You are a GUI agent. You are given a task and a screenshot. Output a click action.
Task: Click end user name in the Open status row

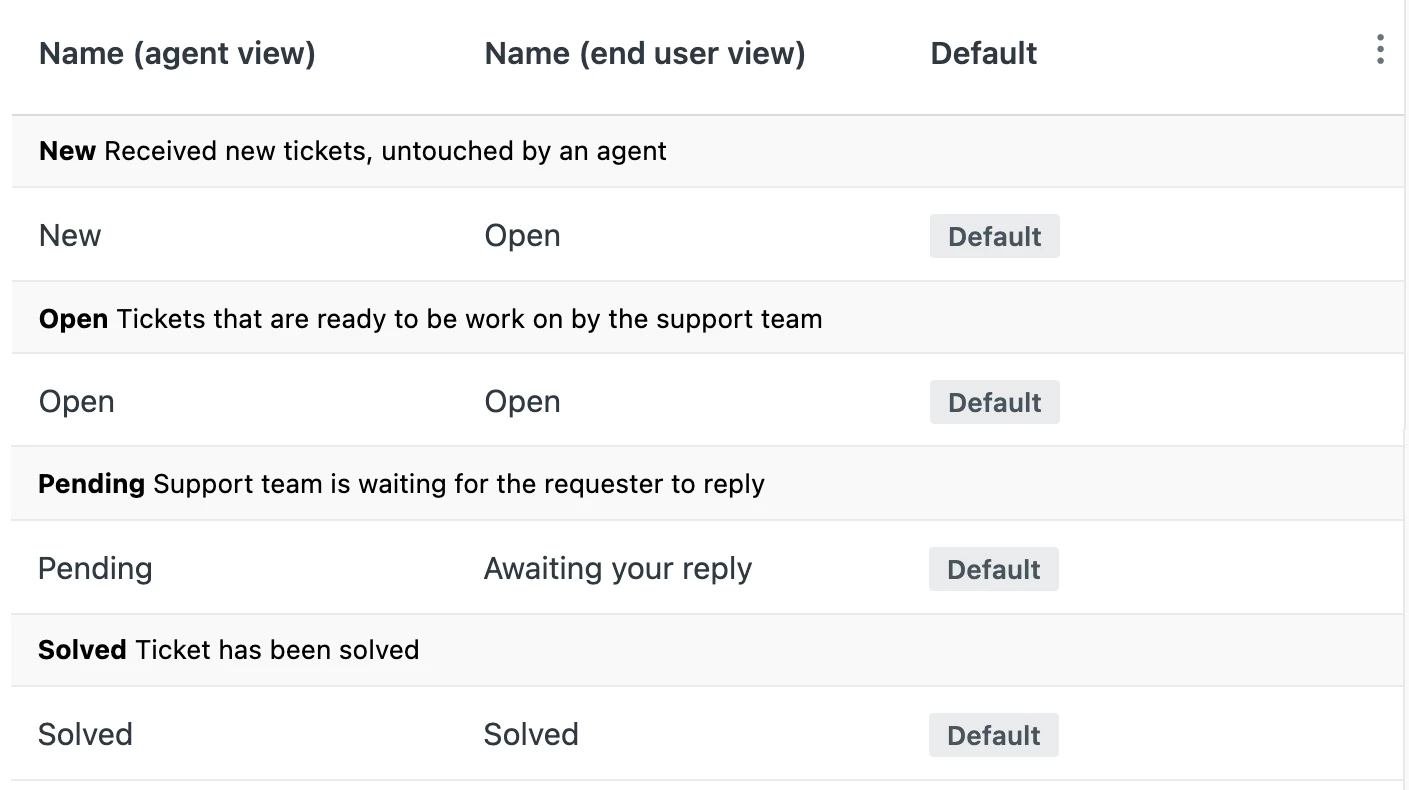(x=522, y=402)
